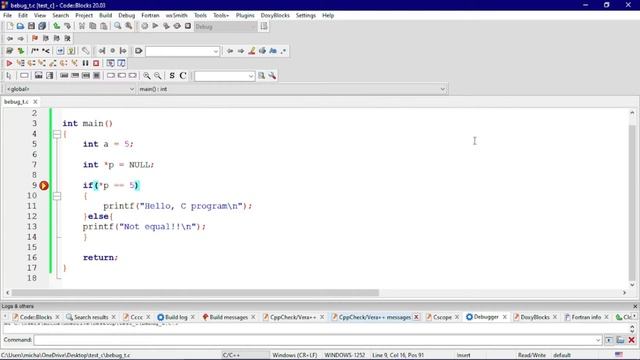Open the Debug build target dropdown

[225, 27]
